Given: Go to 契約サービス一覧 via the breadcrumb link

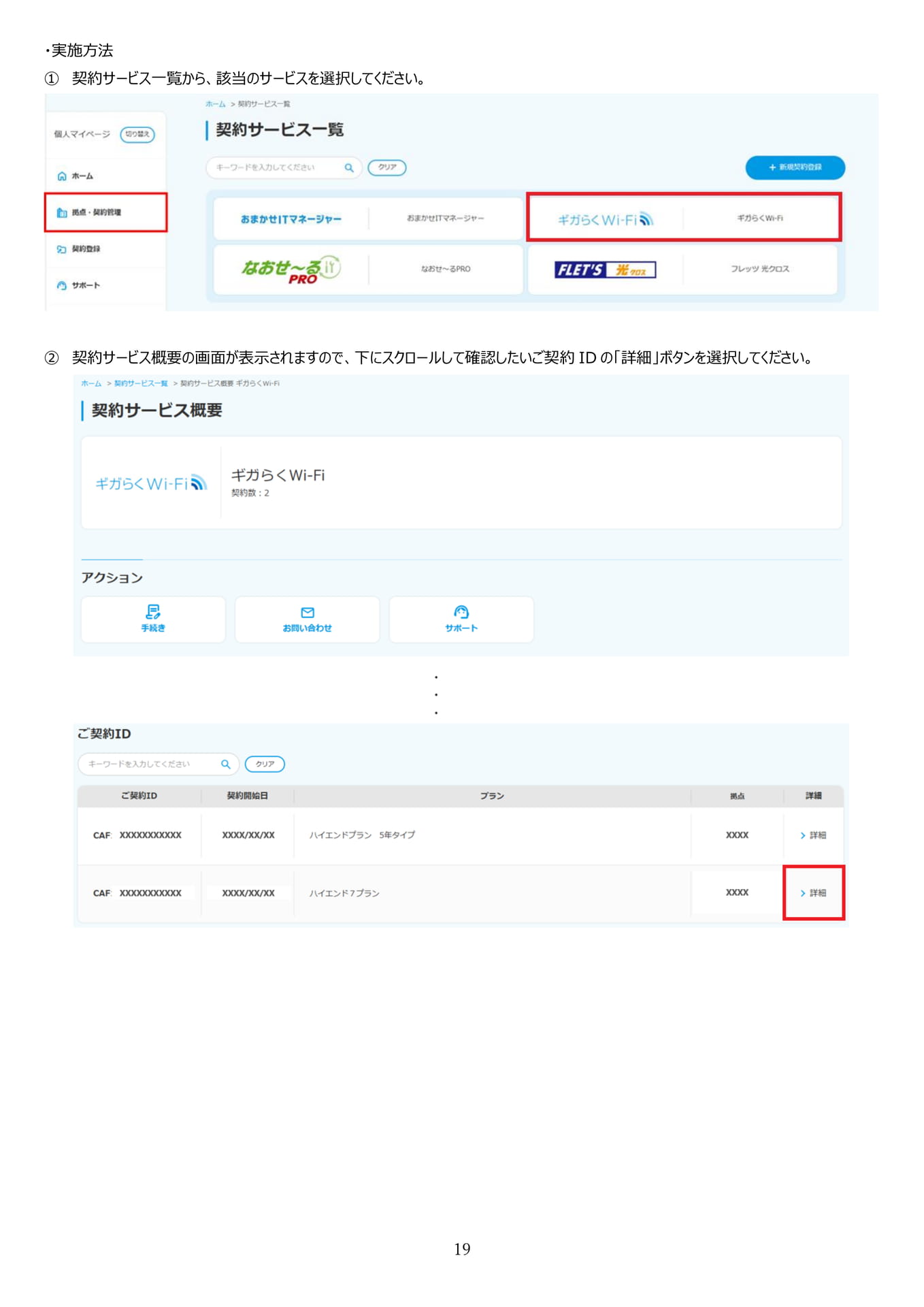Looking at the screenshot, I should (x=141, y=383).
